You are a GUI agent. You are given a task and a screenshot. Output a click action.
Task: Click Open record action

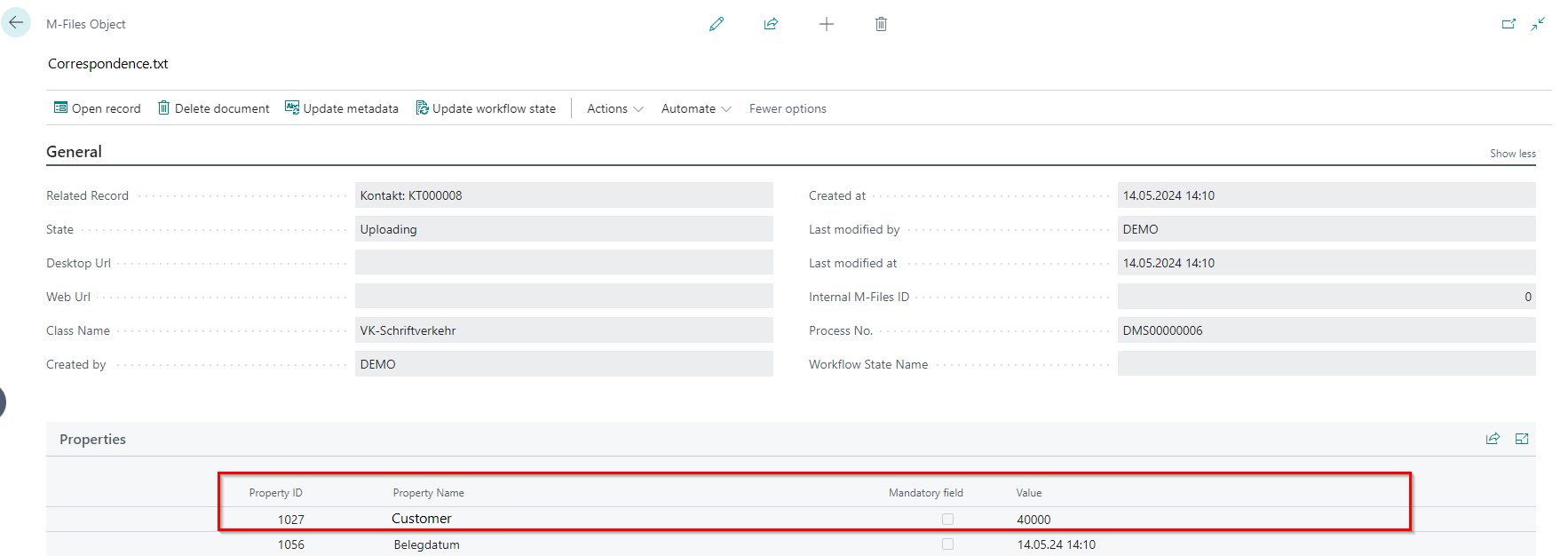(x=97, y=108)
